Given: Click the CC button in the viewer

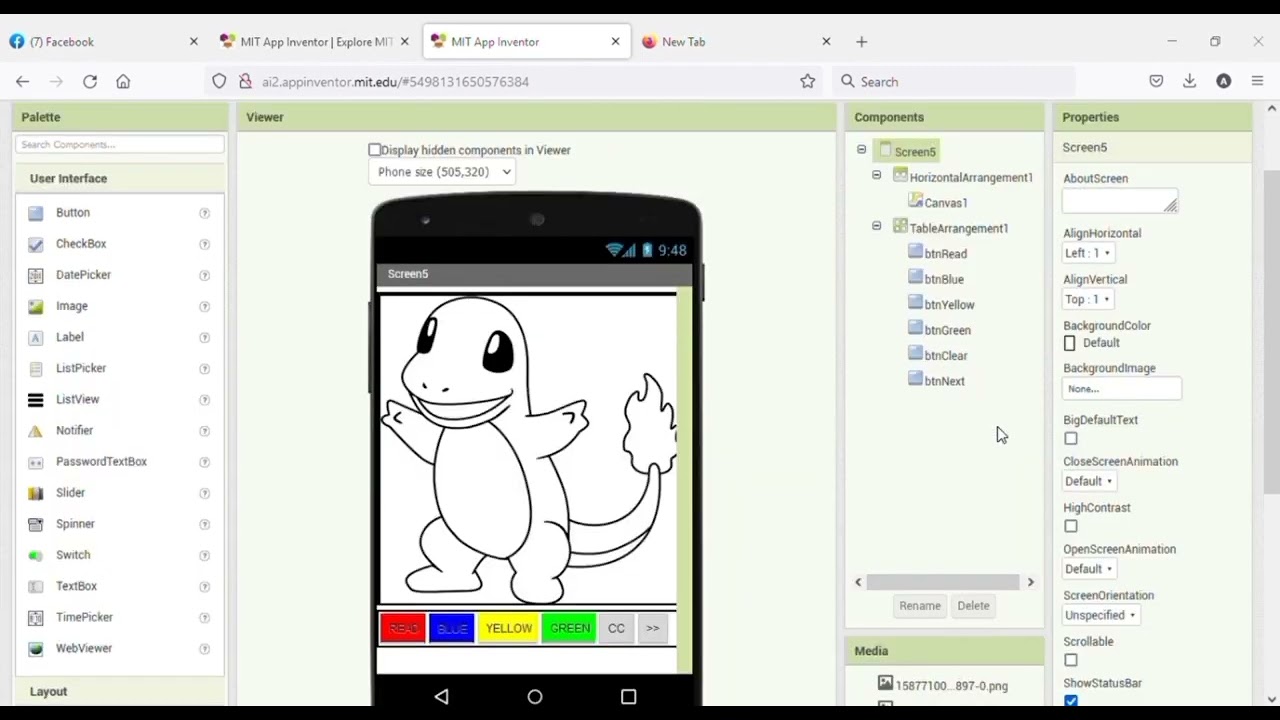Looking at the screenshot, I should 616,628.
